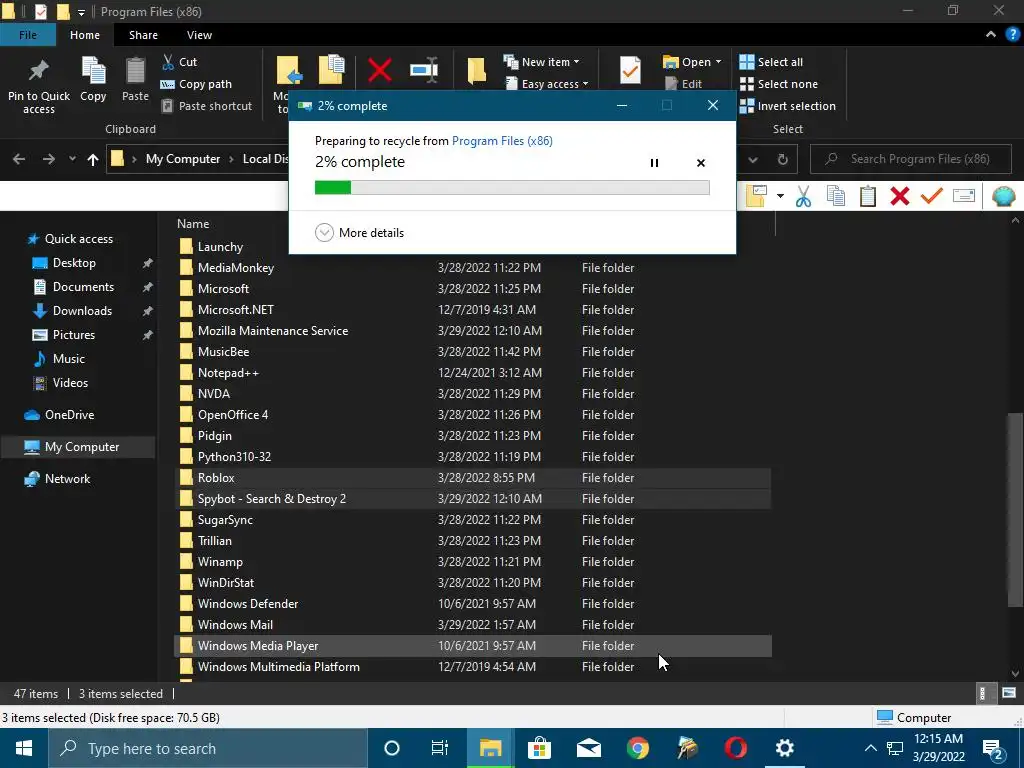
Task: Click Invert selection in the ribbon
Action: coord(788,106)
